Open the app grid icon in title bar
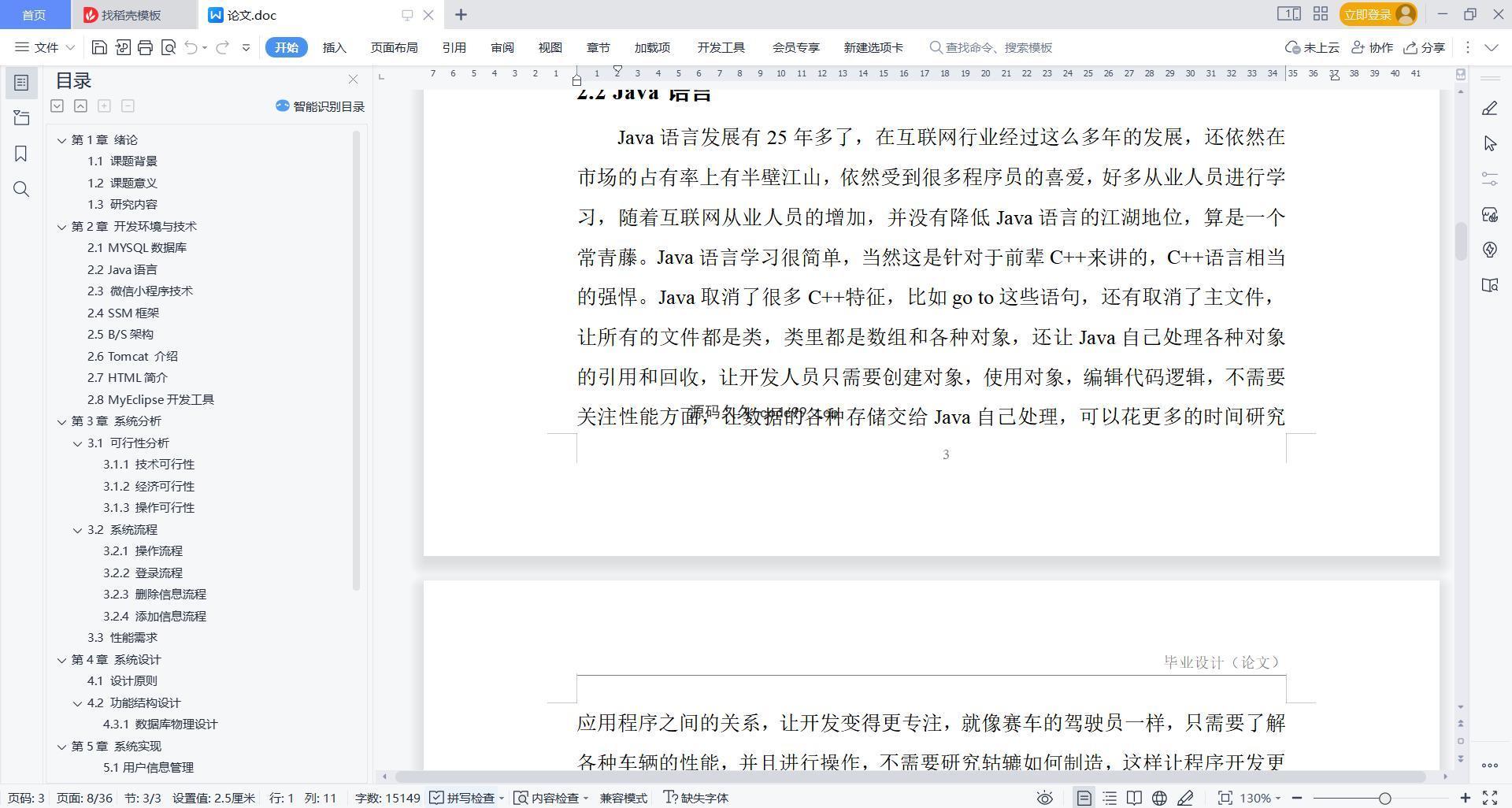The image size is (1512, 808). (1321, 14)
